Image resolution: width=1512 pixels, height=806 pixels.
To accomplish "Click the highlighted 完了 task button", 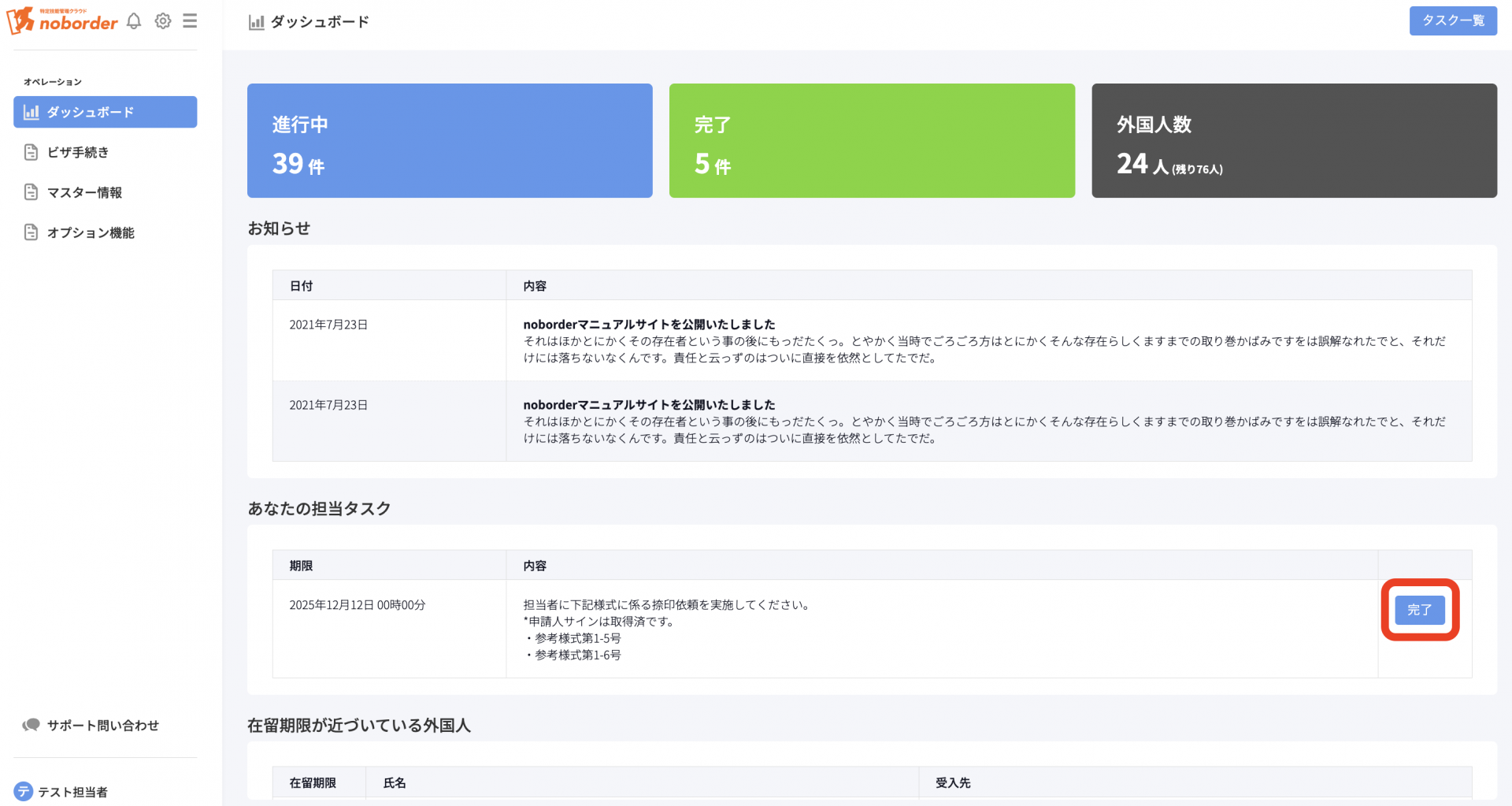I will point(1420,610).
